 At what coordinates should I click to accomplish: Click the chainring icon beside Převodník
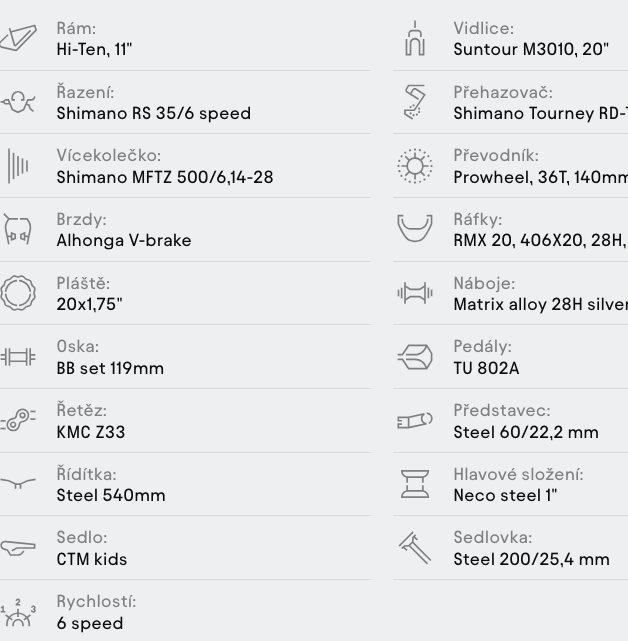(415, 166)
